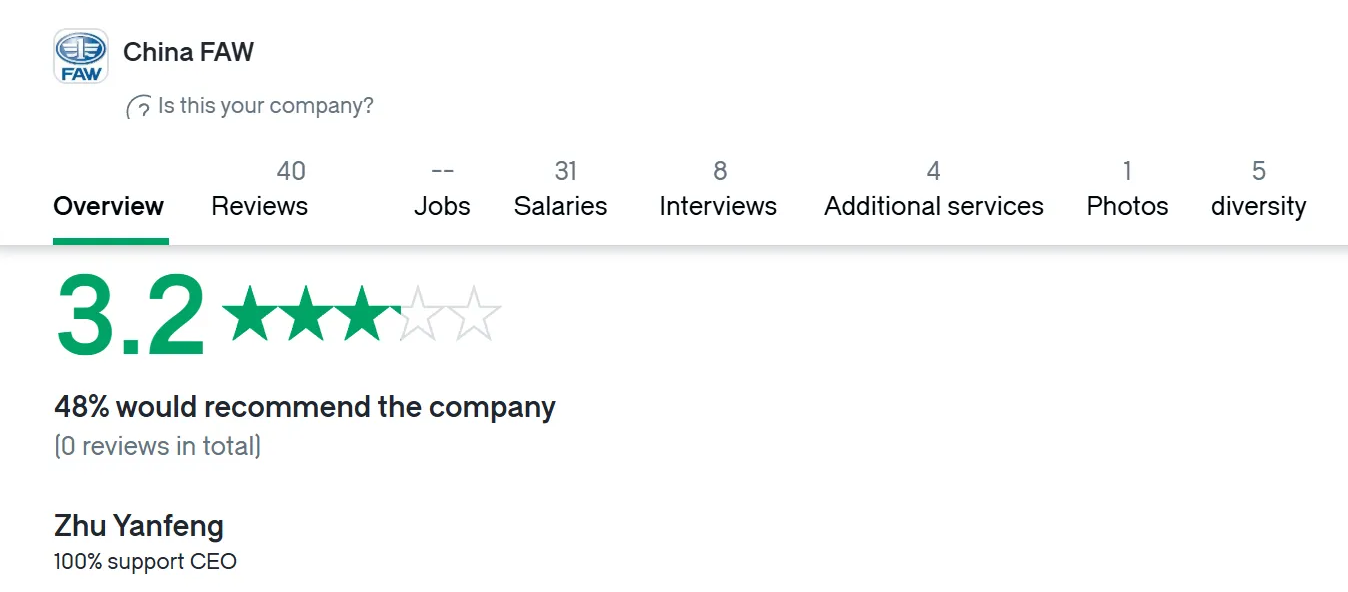This screenshot has height=592, width=1348.
Task: Click the China FAW company logo
Action: point(81,56)
